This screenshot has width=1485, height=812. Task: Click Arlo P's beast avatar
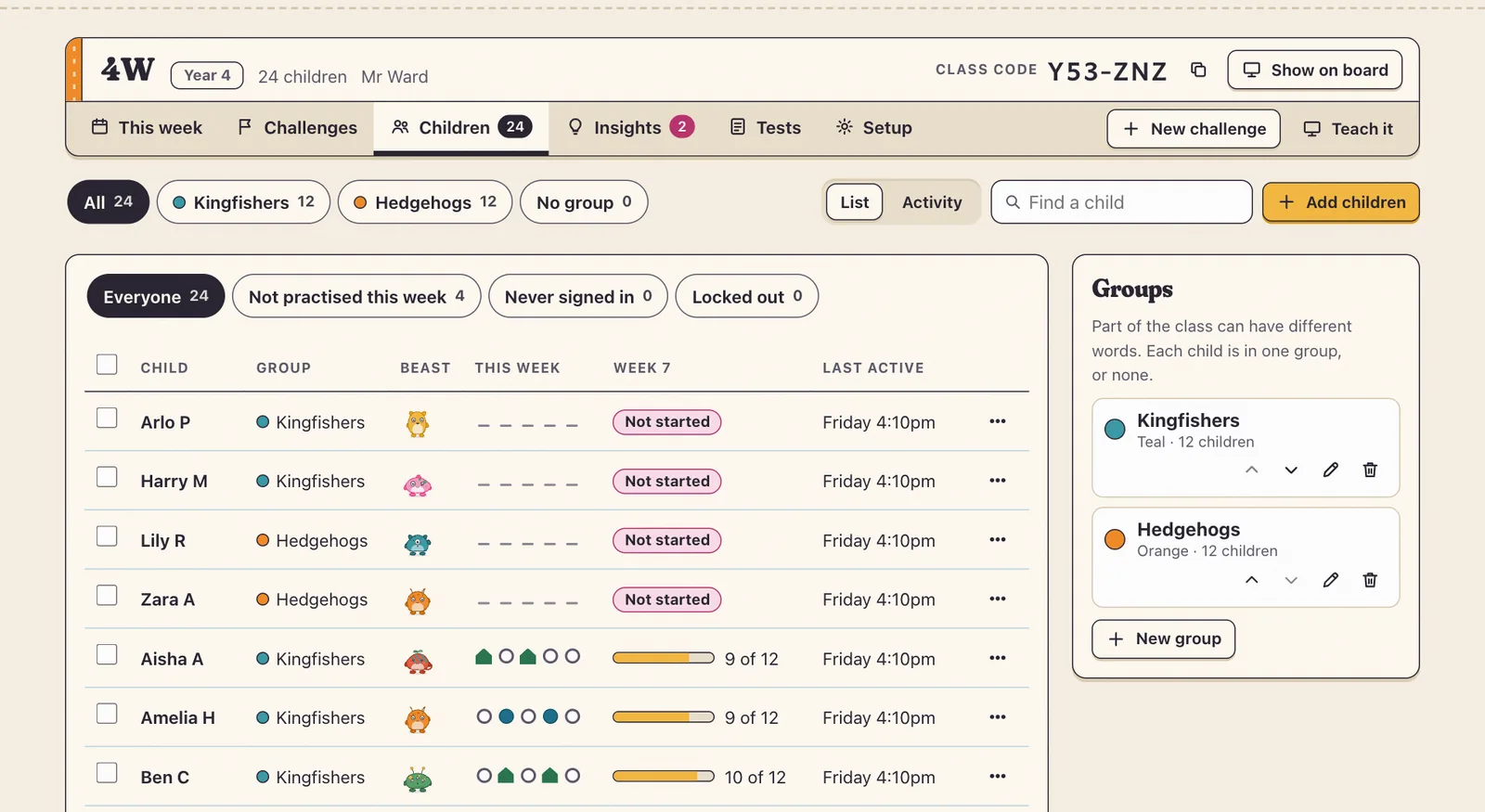(418, 423)
